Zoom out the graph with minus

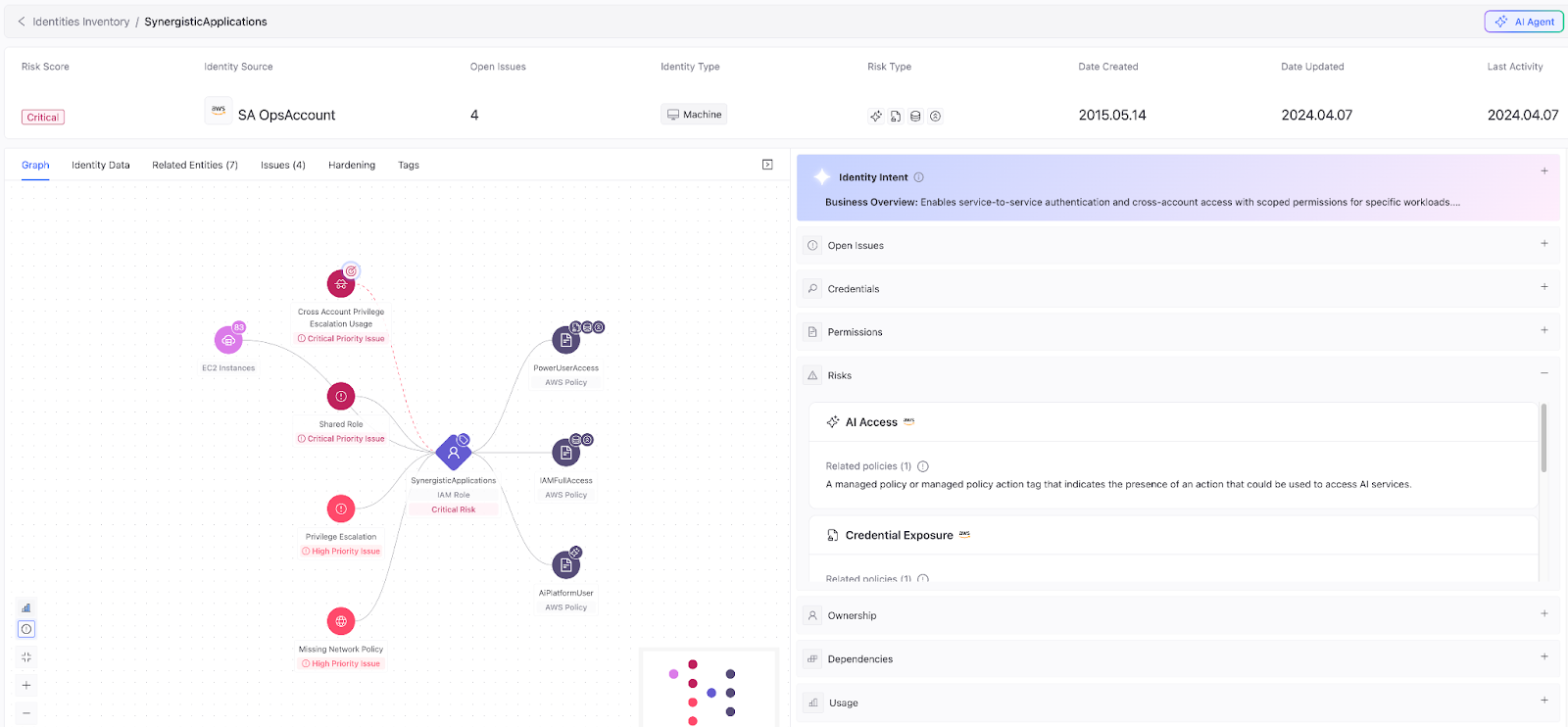26,713
